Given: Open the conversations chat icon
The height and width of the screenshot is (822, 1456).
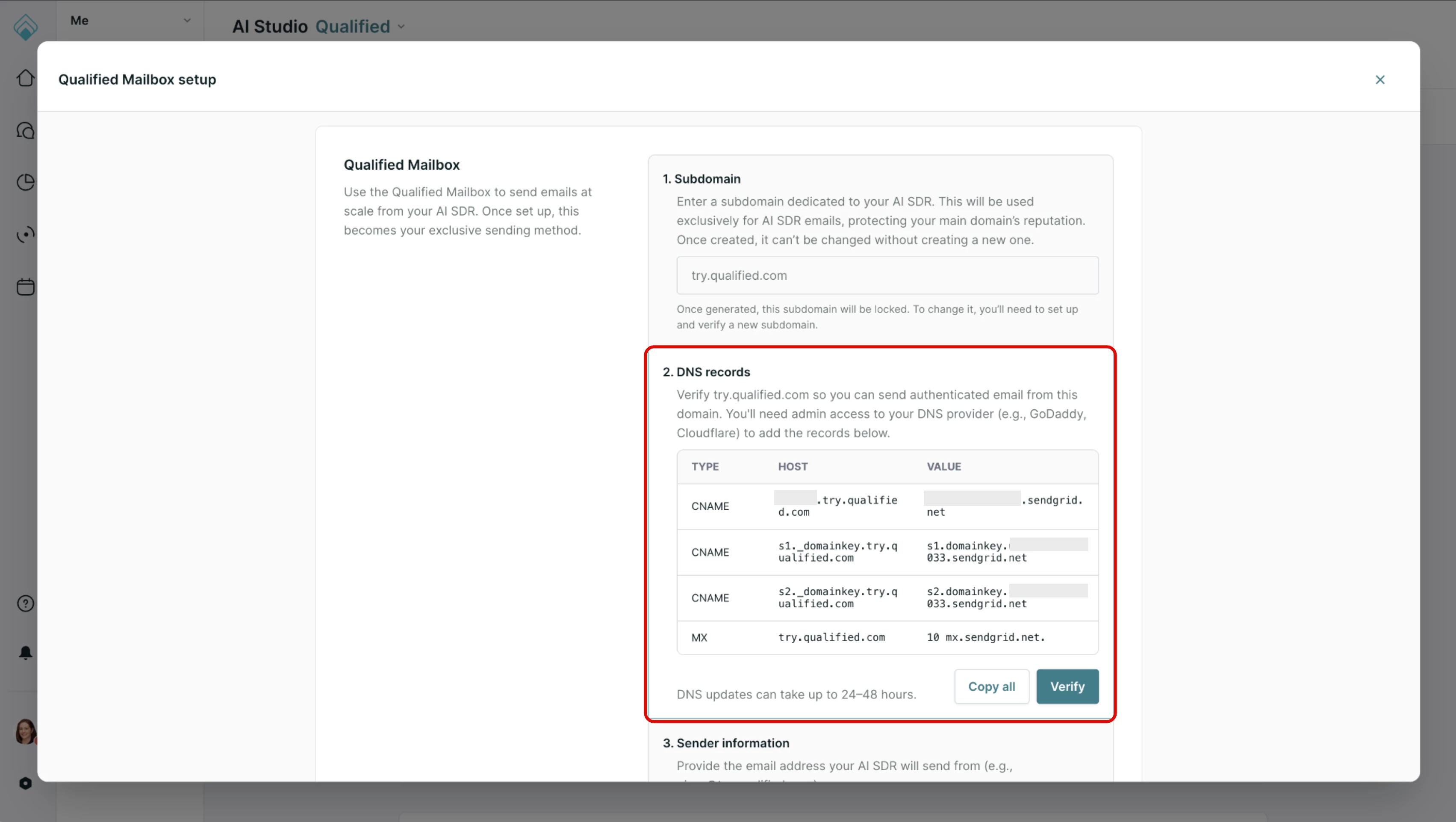Looking at the screenshot, I should 25,130.
